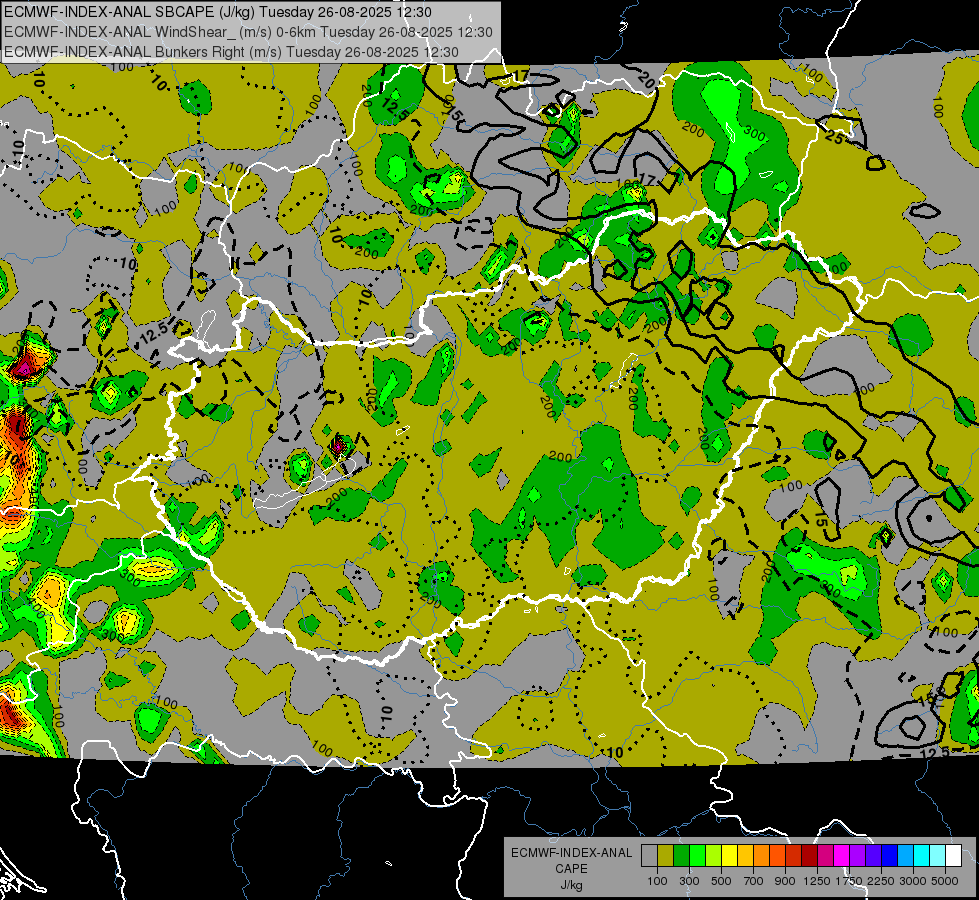
Task: Click the purple legend swatch
Action: (x=858, y=856)
